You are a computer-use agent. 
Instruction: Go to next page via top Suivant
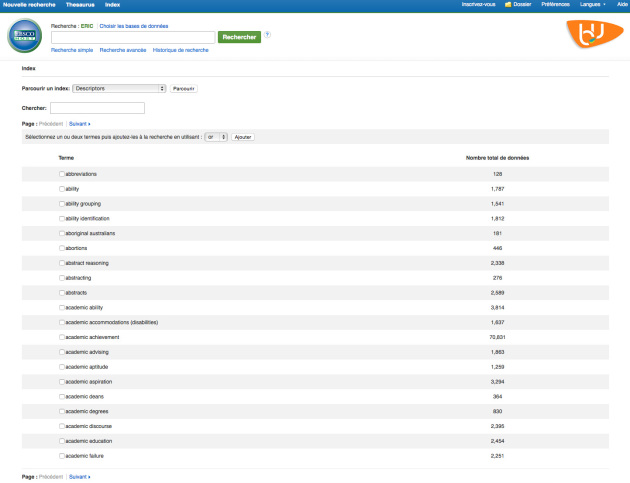79,124
